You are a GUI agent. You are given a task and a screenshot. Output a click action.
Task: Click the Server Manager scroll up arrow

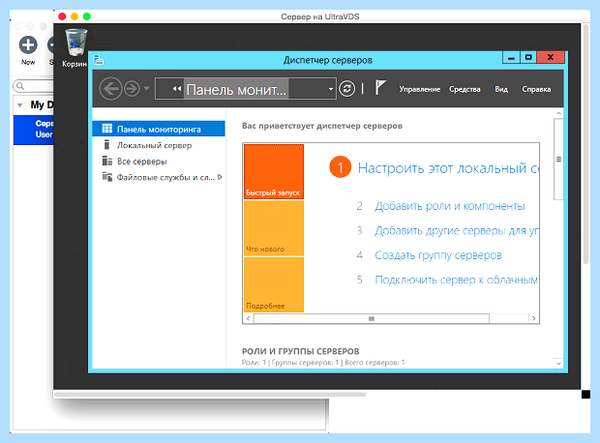click(x=559, y=114)
